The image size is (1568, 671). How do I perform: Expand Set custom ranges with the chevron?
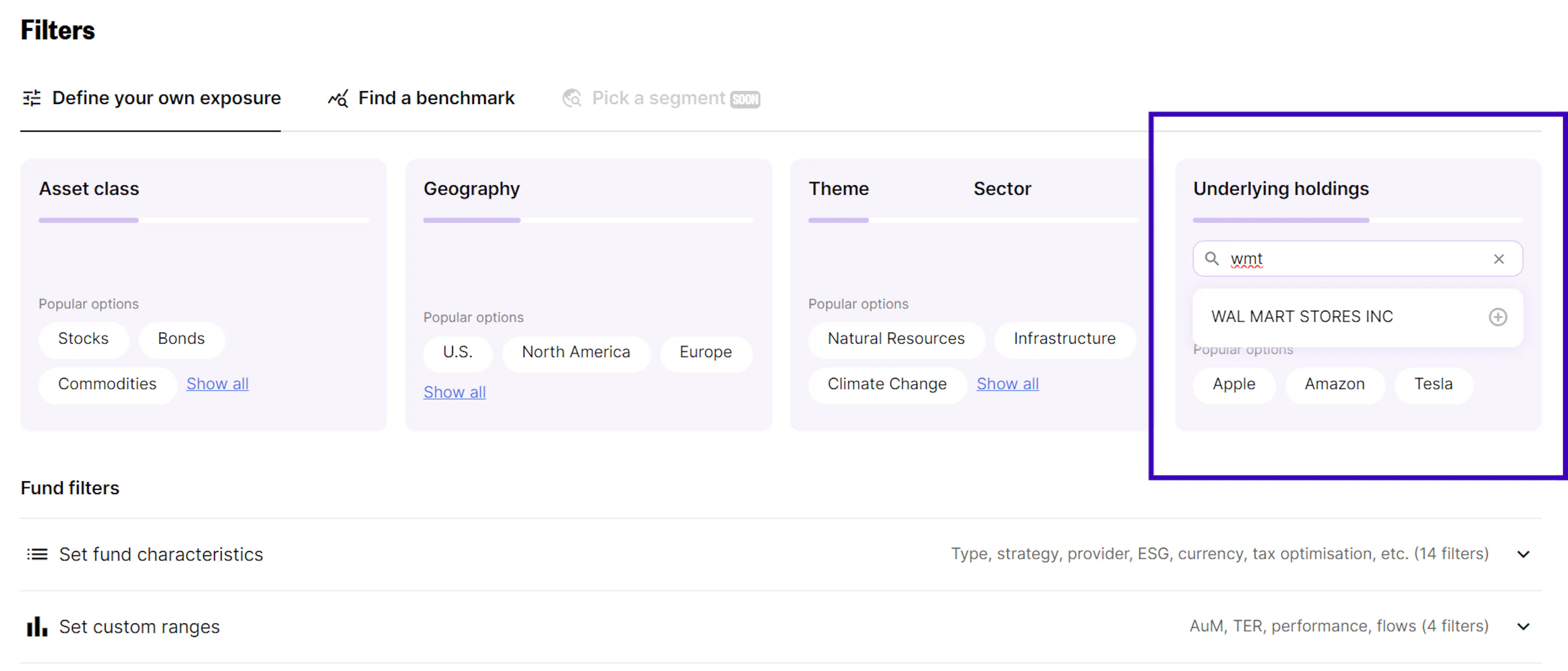(x=1523, y=627)
